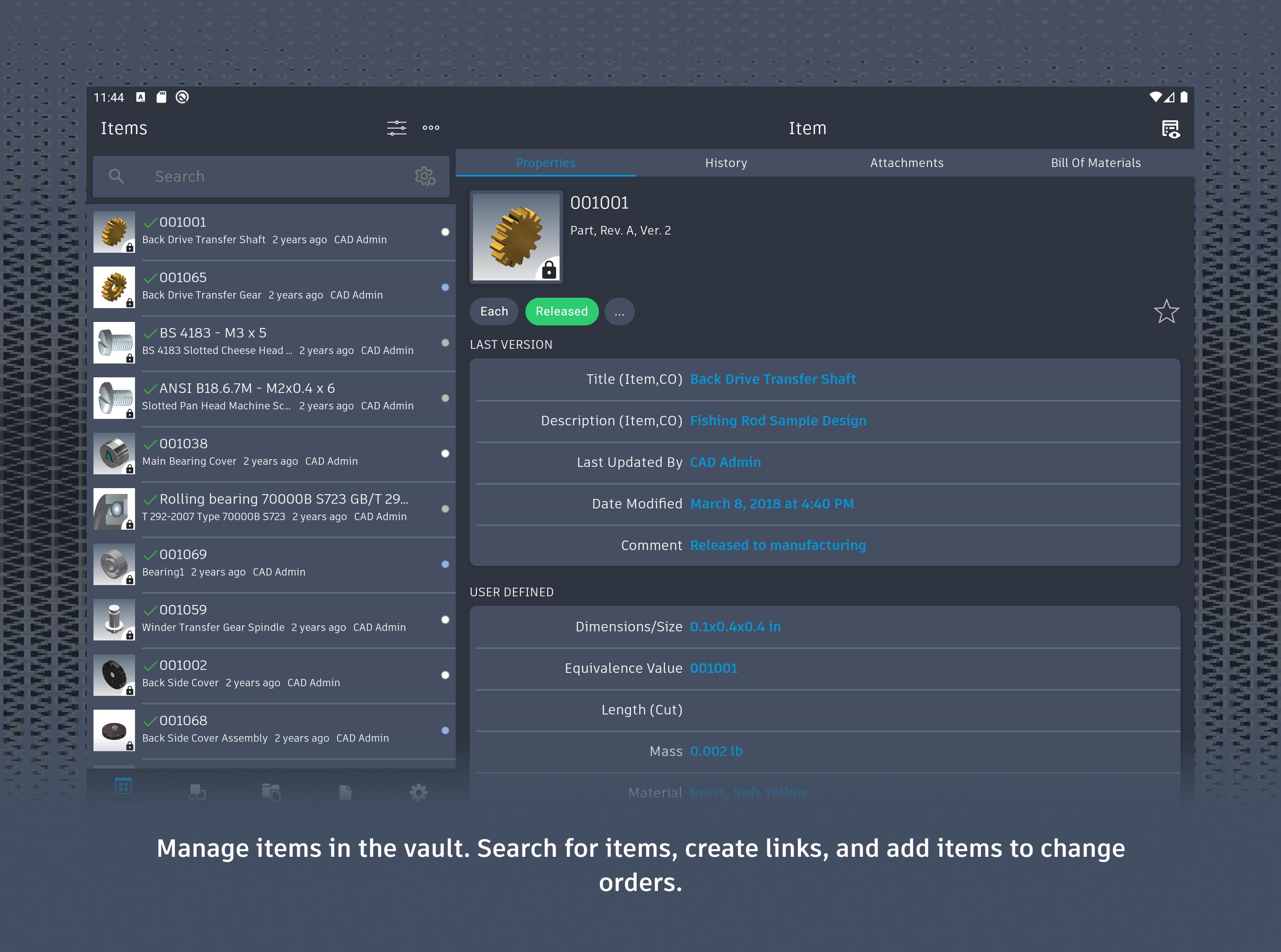Toggle the dot for item 001038
The image size is (1281, 952).
[x=445, y=453]
